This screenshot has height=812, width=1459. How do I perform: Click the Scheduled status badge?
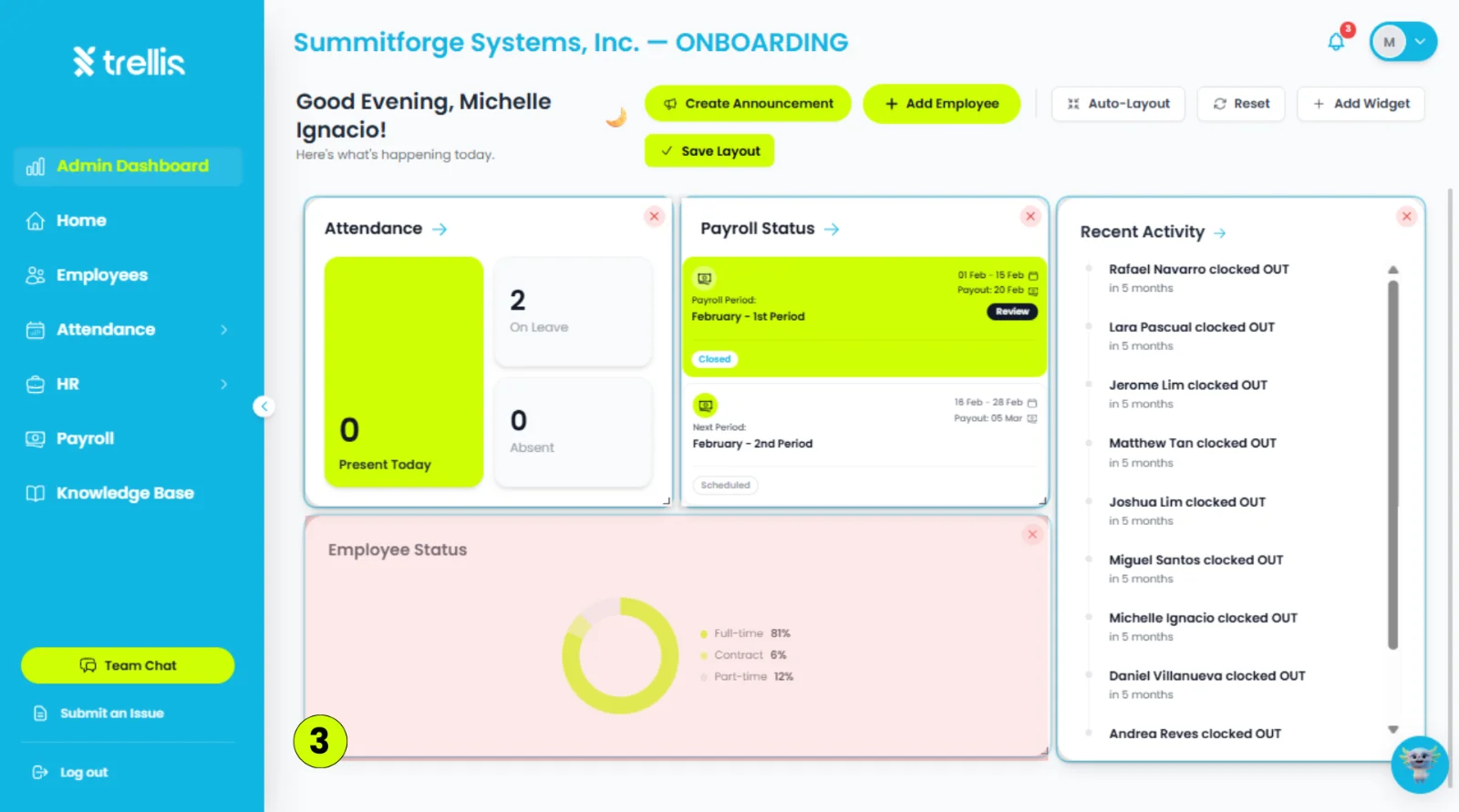click(726, 485)
